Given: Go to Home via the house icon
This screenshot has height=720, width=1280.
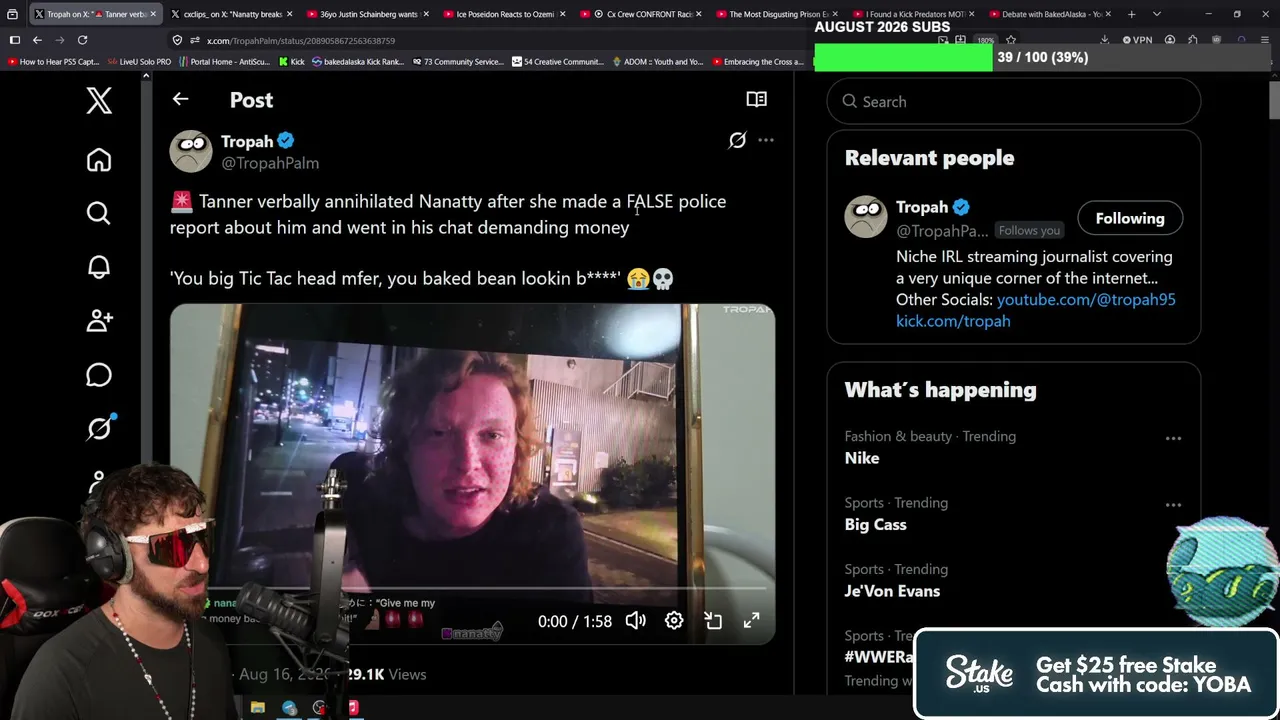Looking at the screenshot, I should click(x=99, y=160).
